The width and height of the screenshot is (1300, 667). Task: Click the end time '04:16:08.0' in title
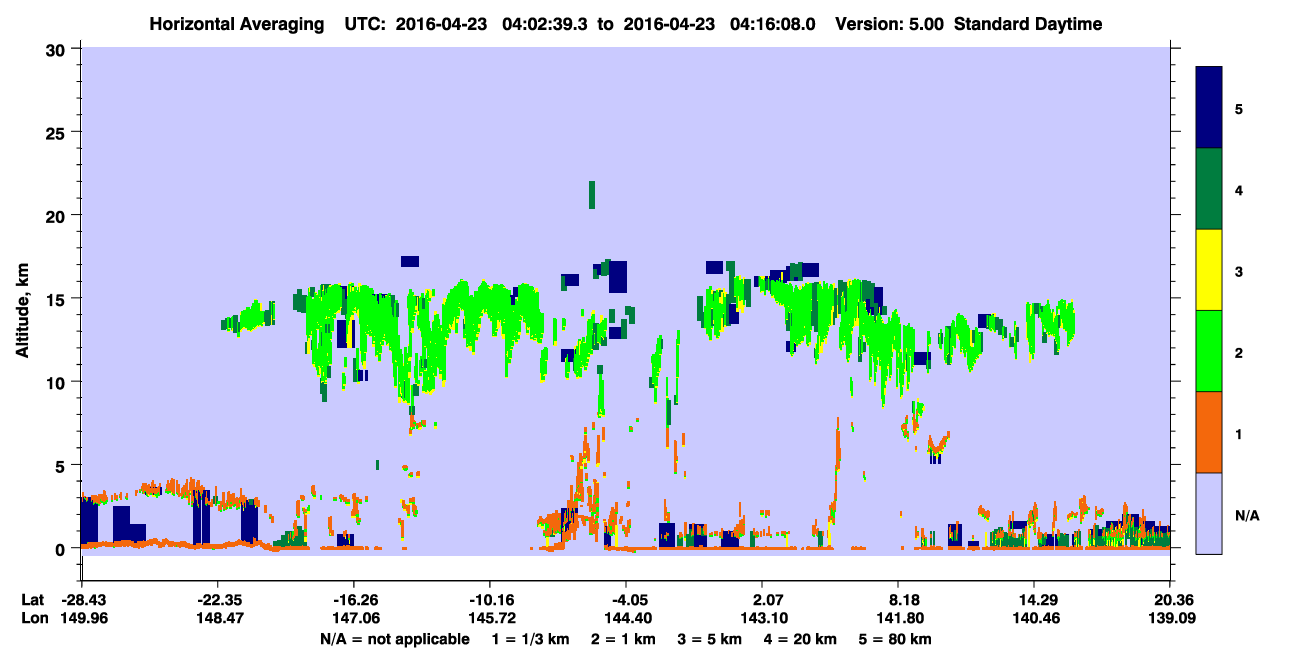pos(774,24)
